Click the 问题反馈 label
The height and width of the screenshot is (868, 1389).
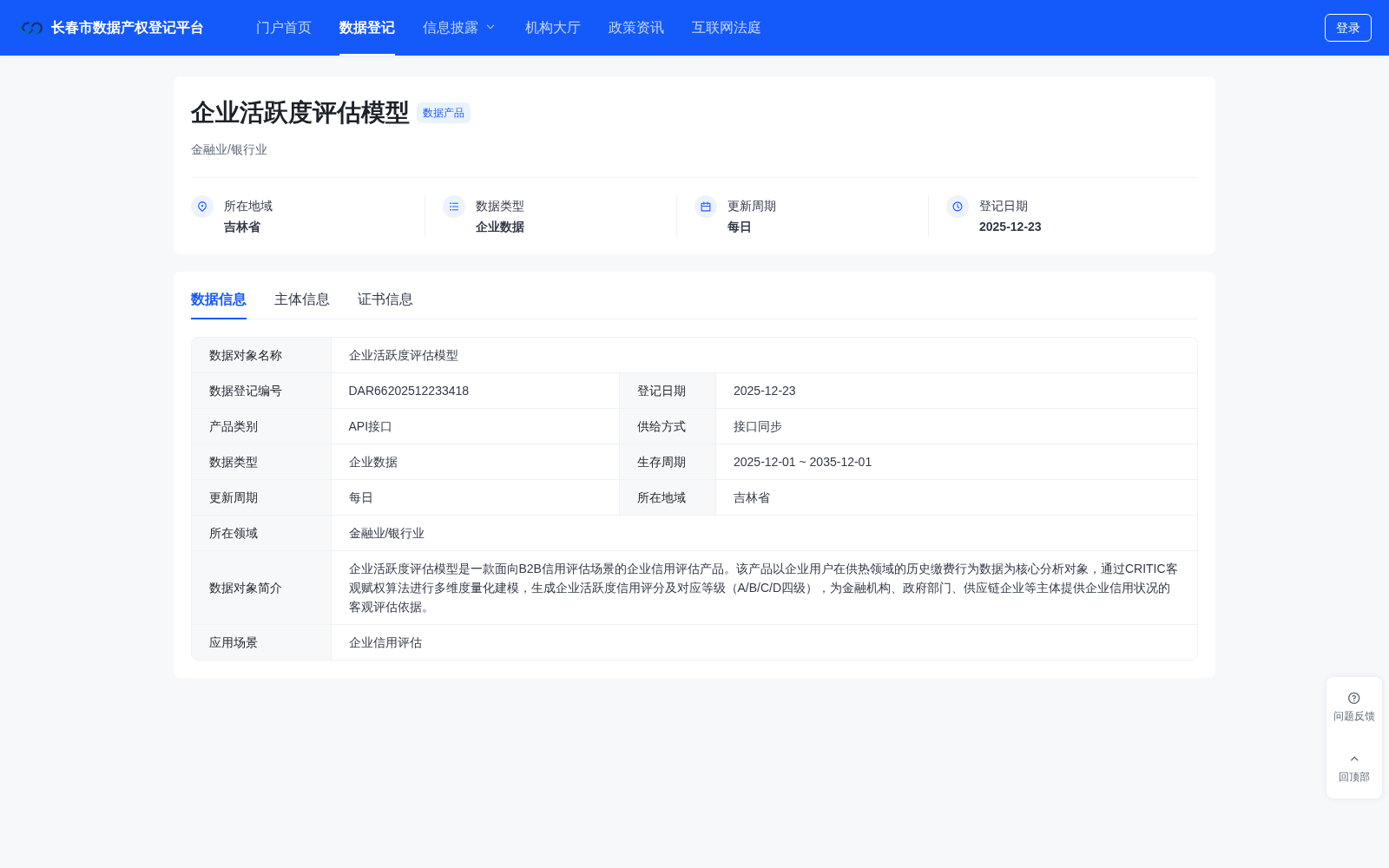click(x=1354, y=716)
